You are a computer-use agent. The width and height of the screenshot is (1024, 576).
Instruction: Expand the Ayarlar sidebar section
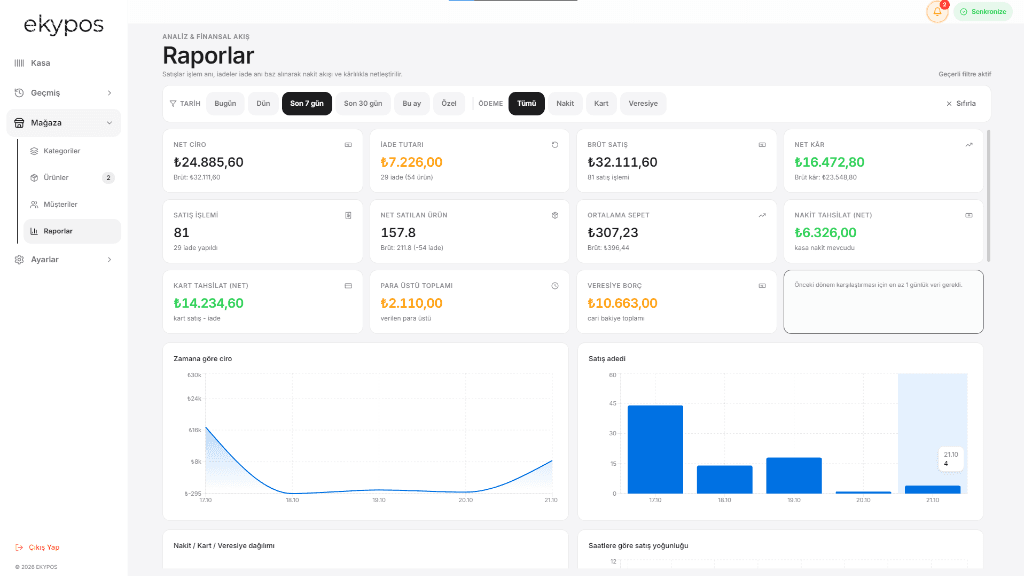63,259
